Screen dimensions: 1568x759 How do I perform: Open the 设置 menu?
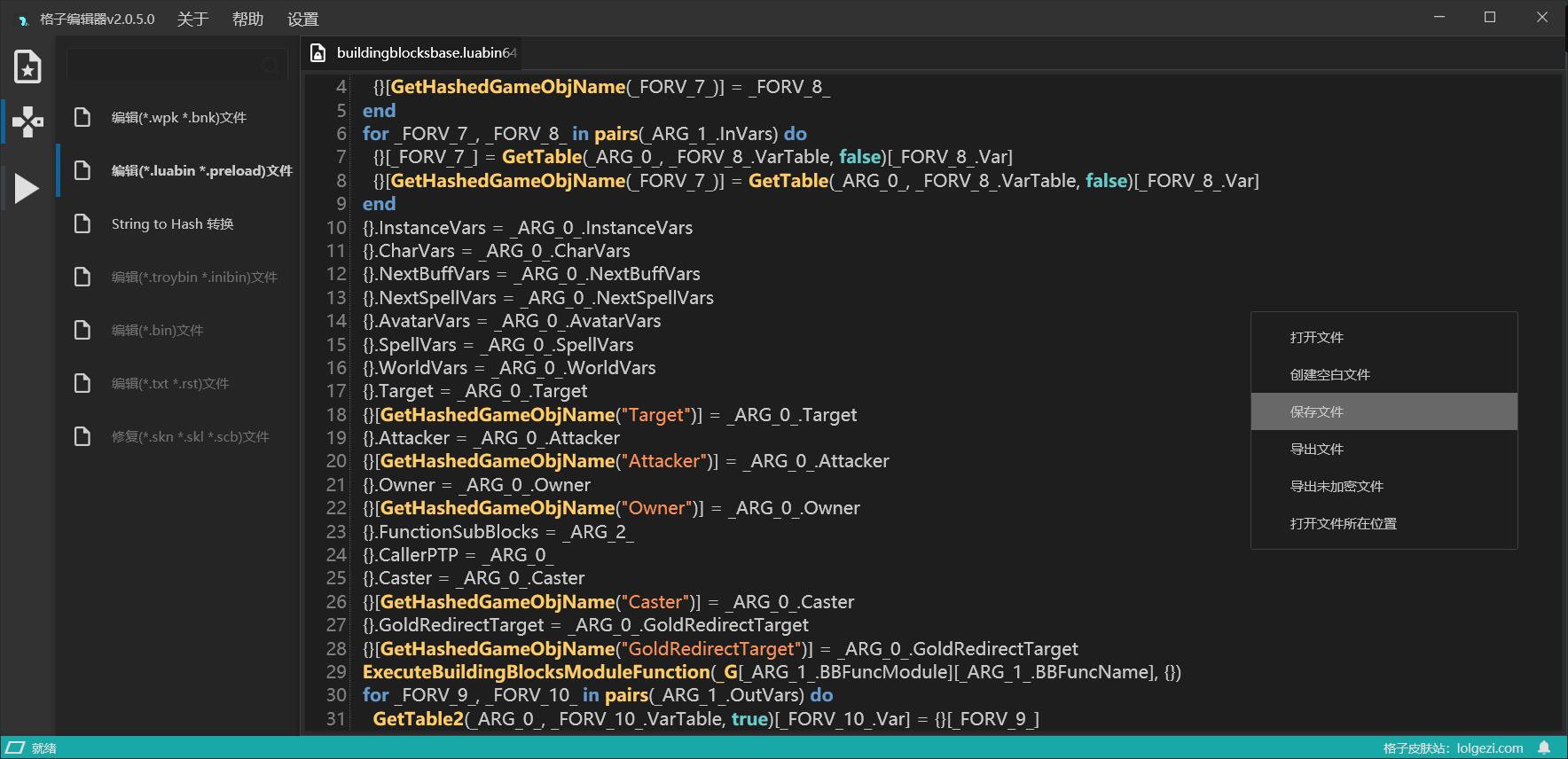tap(302, 19)
